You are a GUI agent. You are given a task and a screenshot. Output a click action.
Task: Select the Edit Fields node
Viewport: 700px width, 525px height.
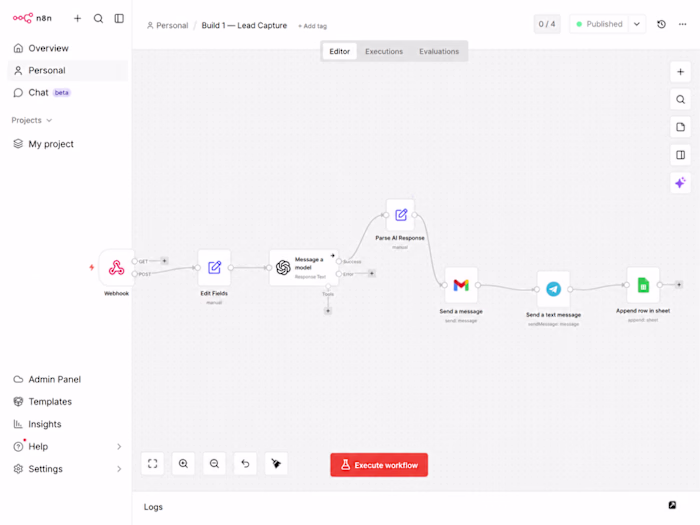[214, 267]
